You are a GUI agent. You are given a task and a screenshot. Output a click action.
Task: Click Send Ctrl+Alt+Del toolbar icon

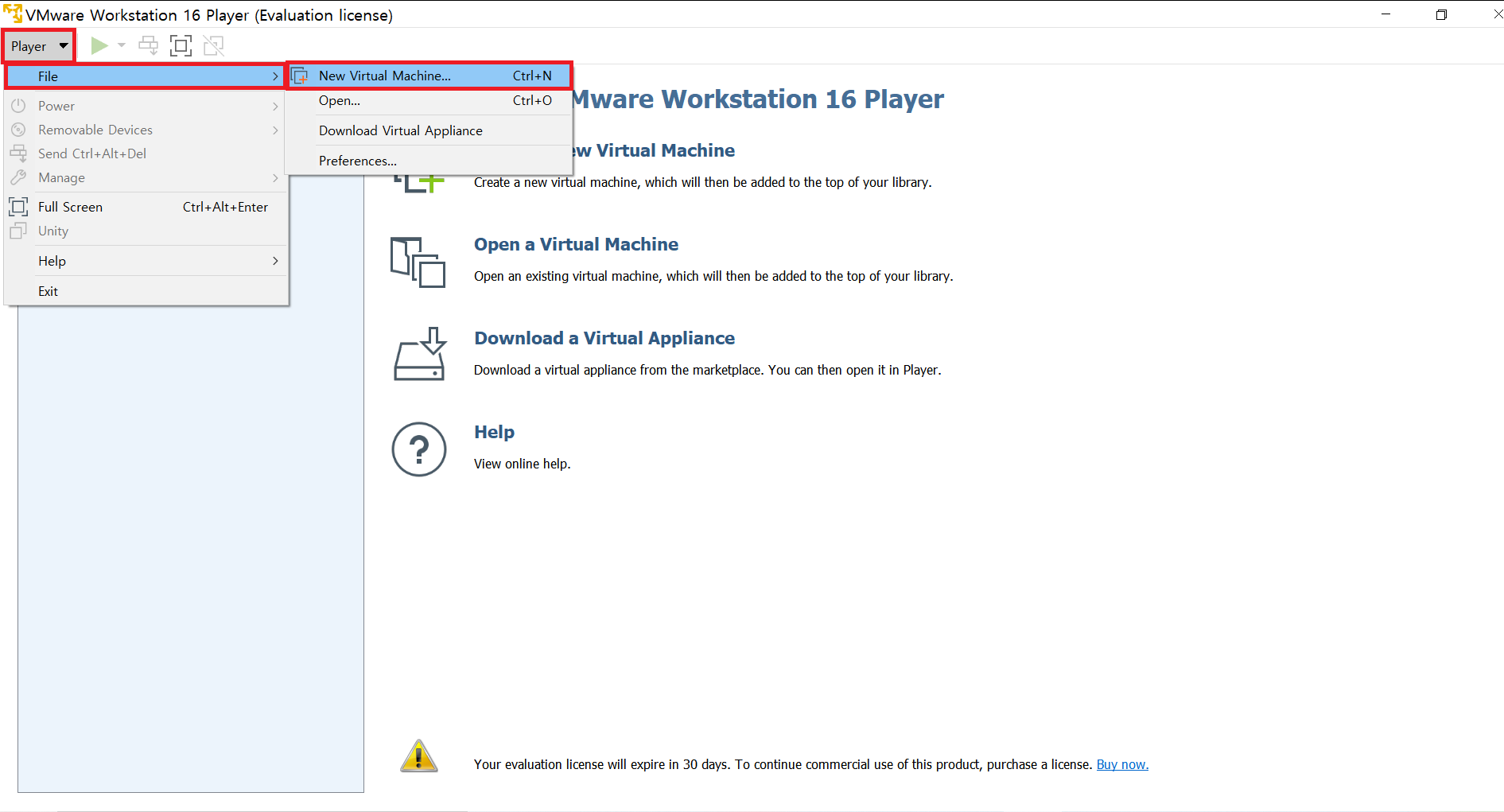[148, 46]
